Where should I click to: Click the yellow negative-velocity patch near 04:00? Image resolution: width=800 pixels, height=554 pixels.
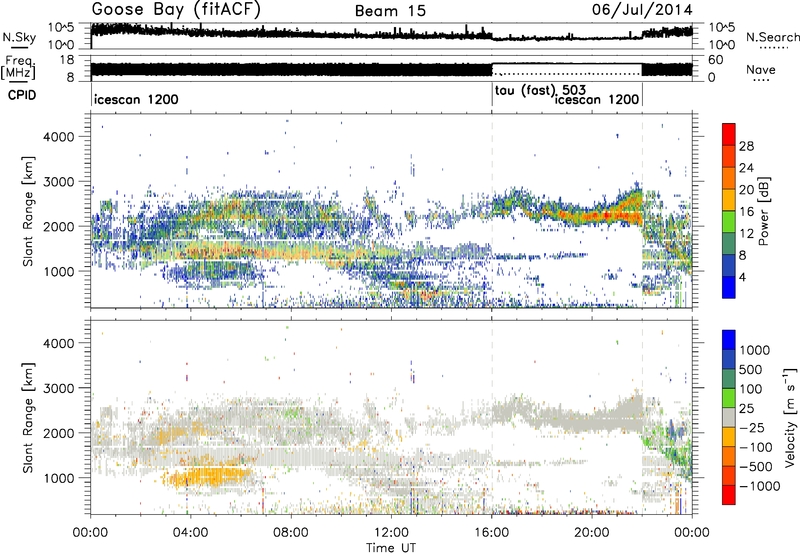209,477
